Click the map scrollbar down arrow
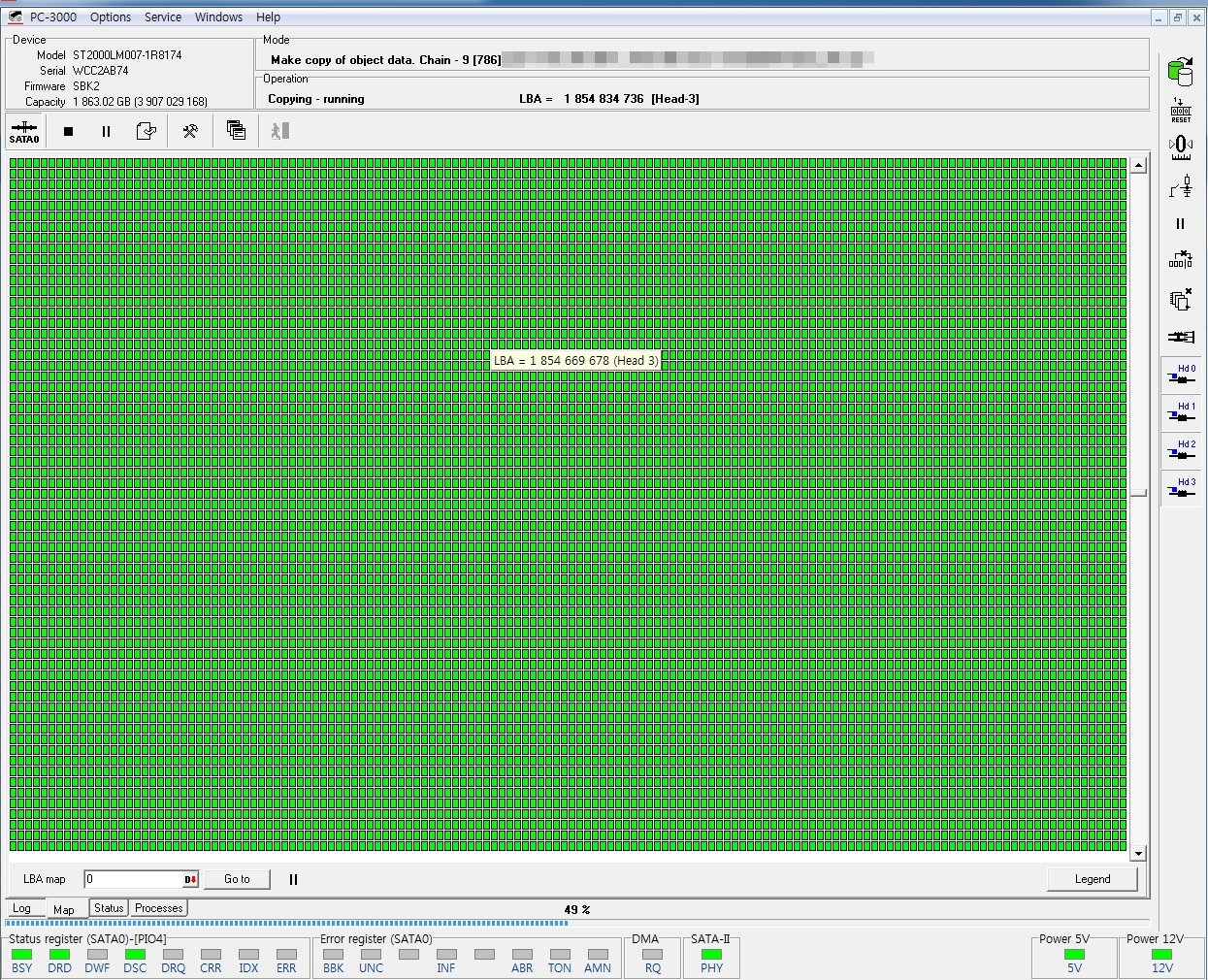This screenshot has height=980, width=1208. 1138,854
